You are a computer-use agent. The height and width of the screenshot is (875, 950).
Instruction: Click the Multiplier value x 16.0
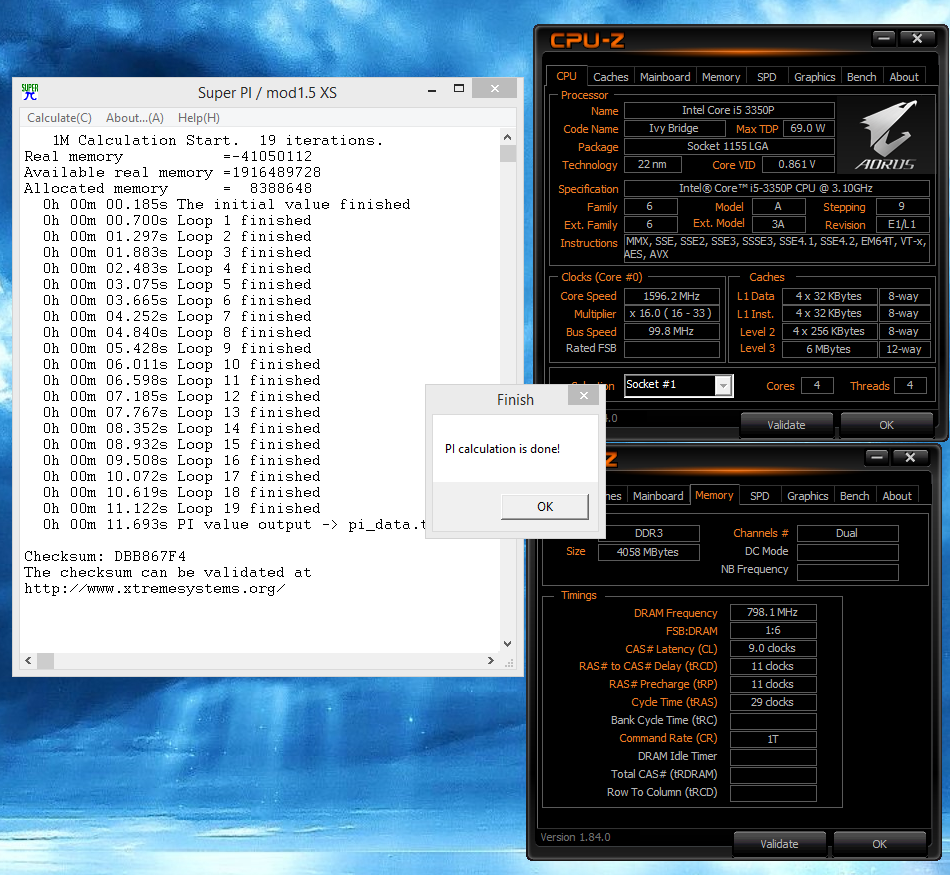pyautogui.click(x=671, y=313)
